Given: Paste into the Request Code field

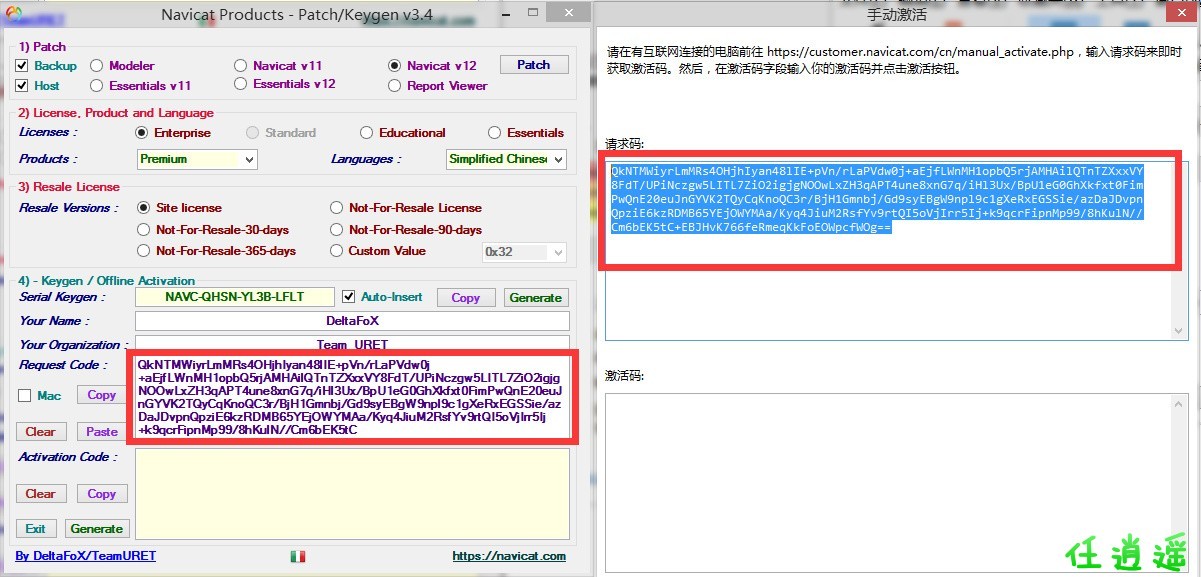Looking at the screenshot, I should (x=102, y=432).
